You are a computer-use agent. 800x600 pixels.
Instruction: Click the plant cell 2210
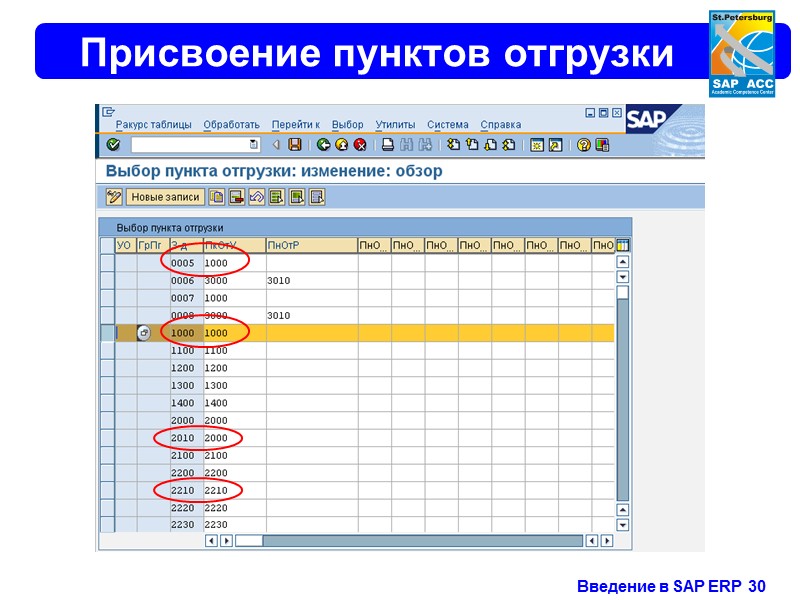pyautogui.click(x=186, y=490)
